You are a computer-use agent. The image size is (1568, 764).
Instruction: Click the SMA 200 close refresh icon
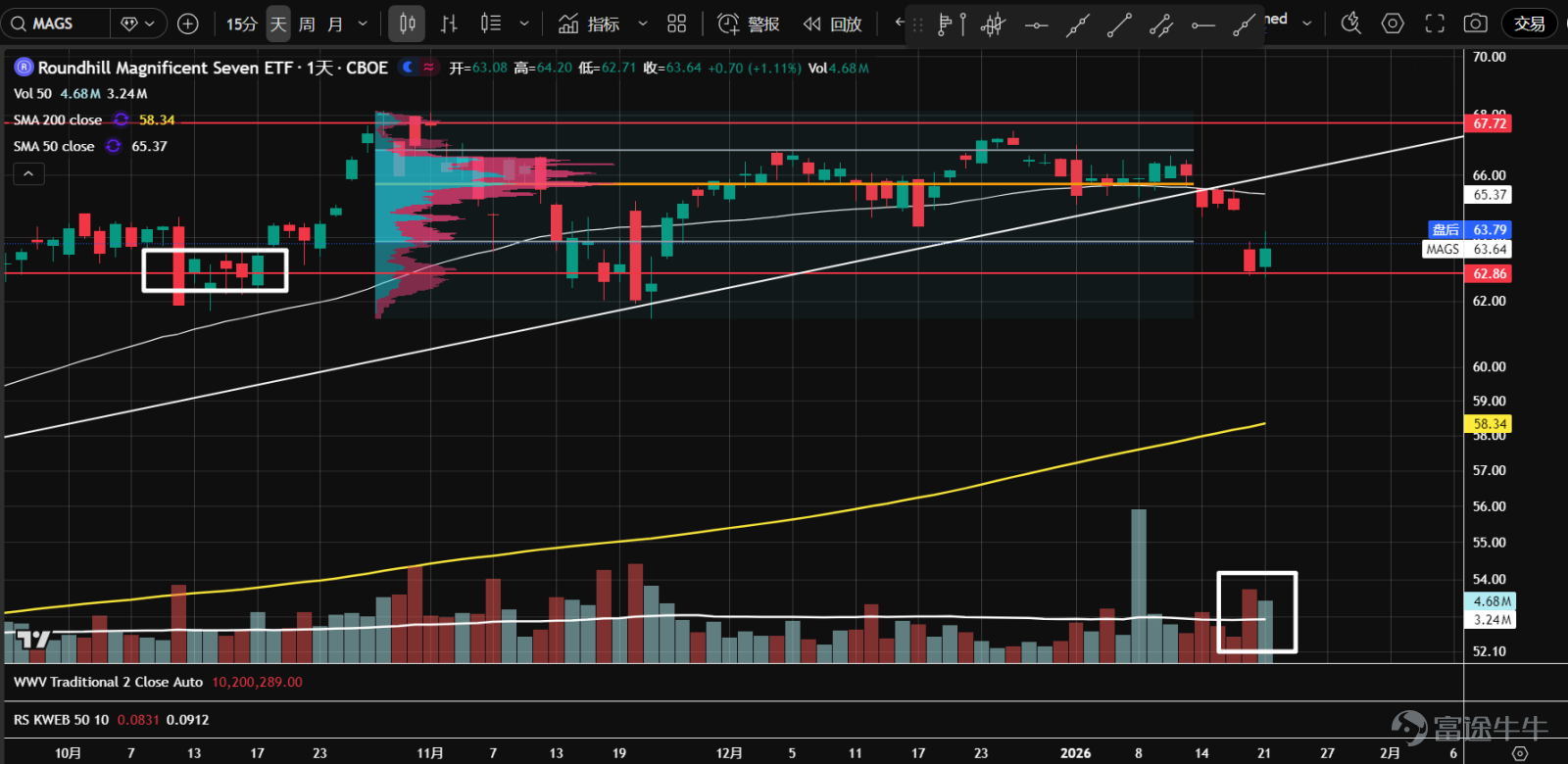tap(121, 119)
